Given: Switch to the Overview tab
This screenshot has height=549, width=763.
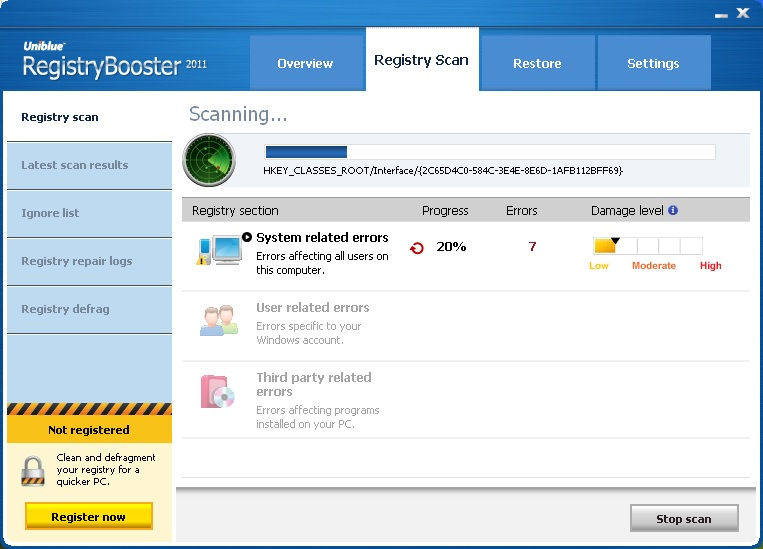Looking at the screenshot, I should (x=305, y=63).
